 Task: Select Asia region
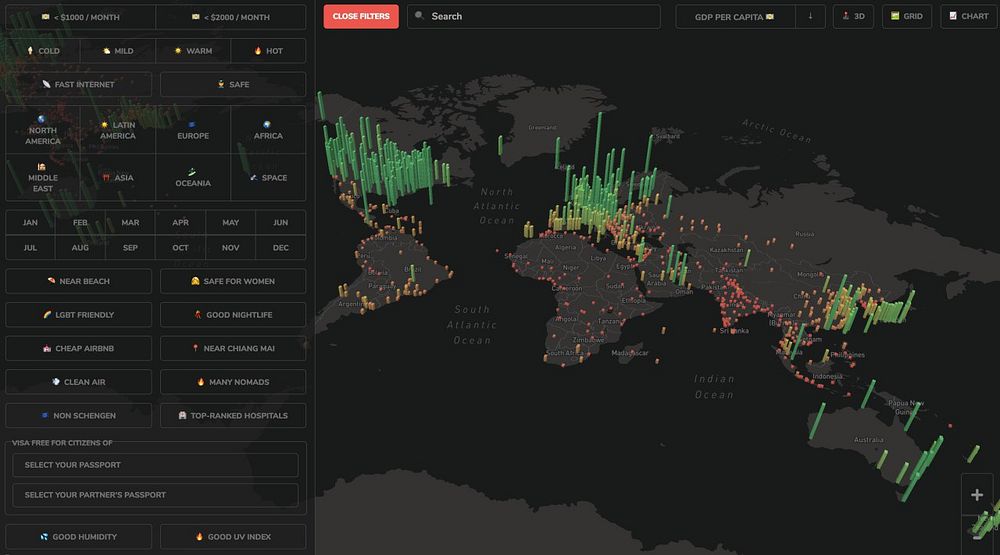pos(118,177)
